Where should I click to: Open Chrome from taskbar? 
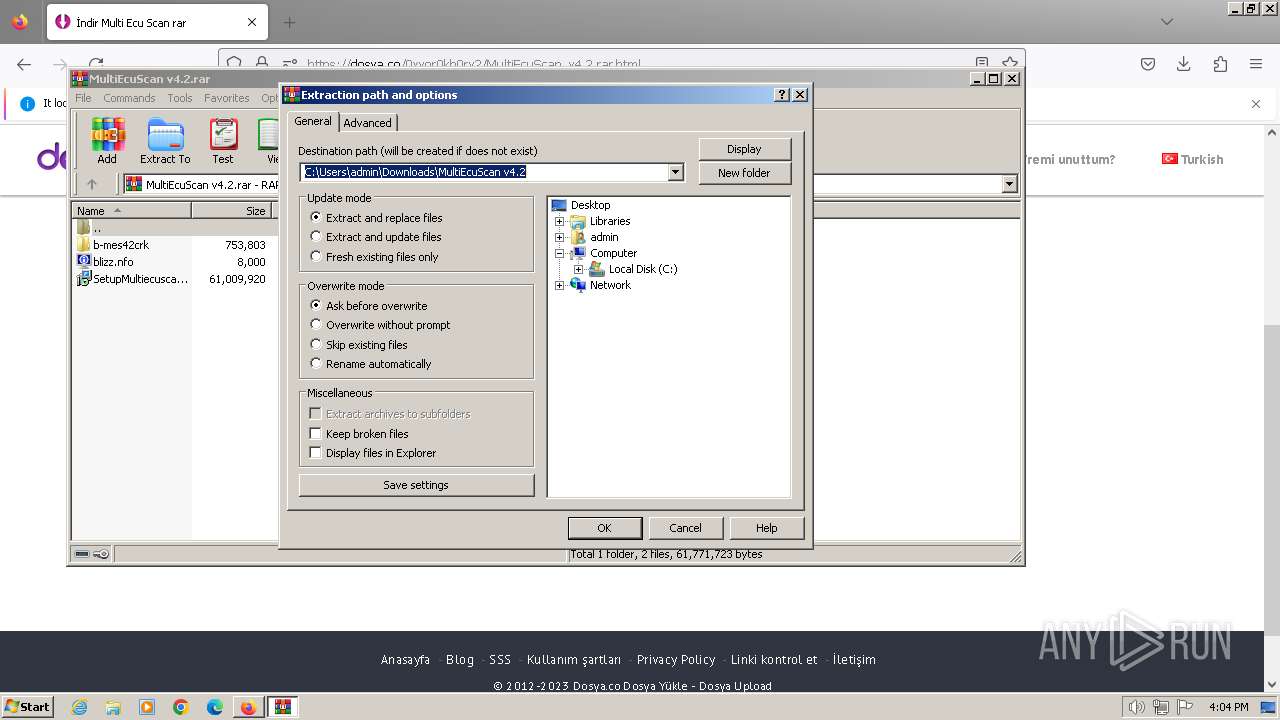[181, 707]
